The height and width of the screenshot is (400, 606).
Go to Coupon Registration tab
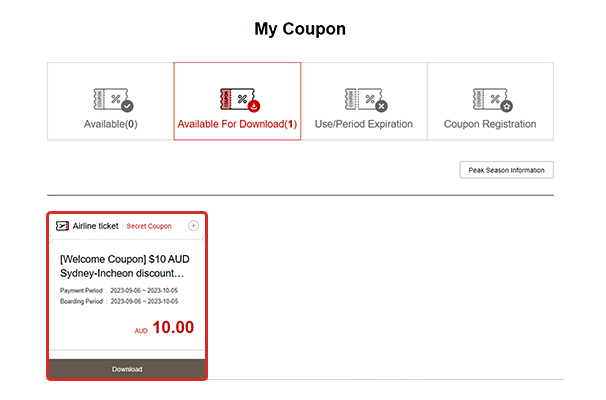490,101
